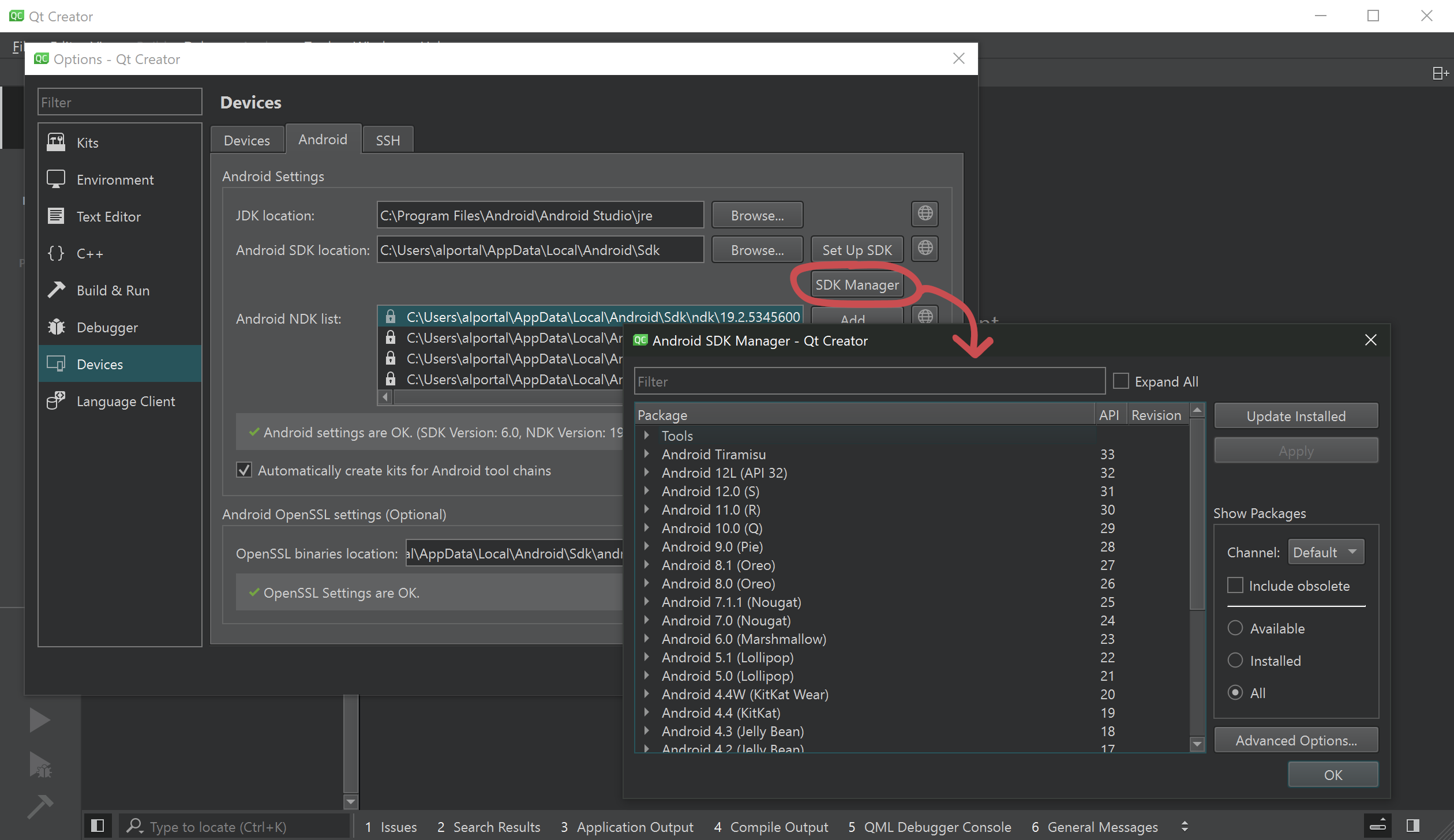The width and height of the screenshot is (1454, 840).
Task: Open the Debugger options category
Action: (120, 327)
